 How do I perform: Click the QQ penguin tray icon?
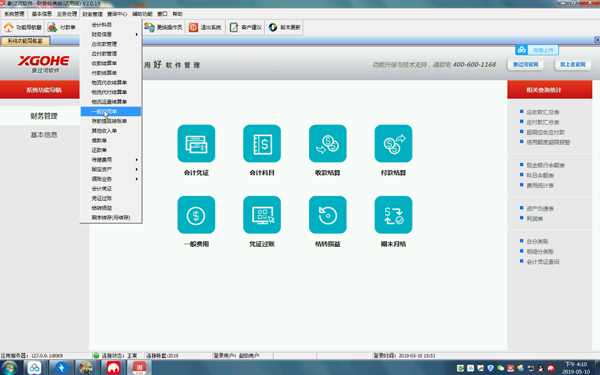540,368
